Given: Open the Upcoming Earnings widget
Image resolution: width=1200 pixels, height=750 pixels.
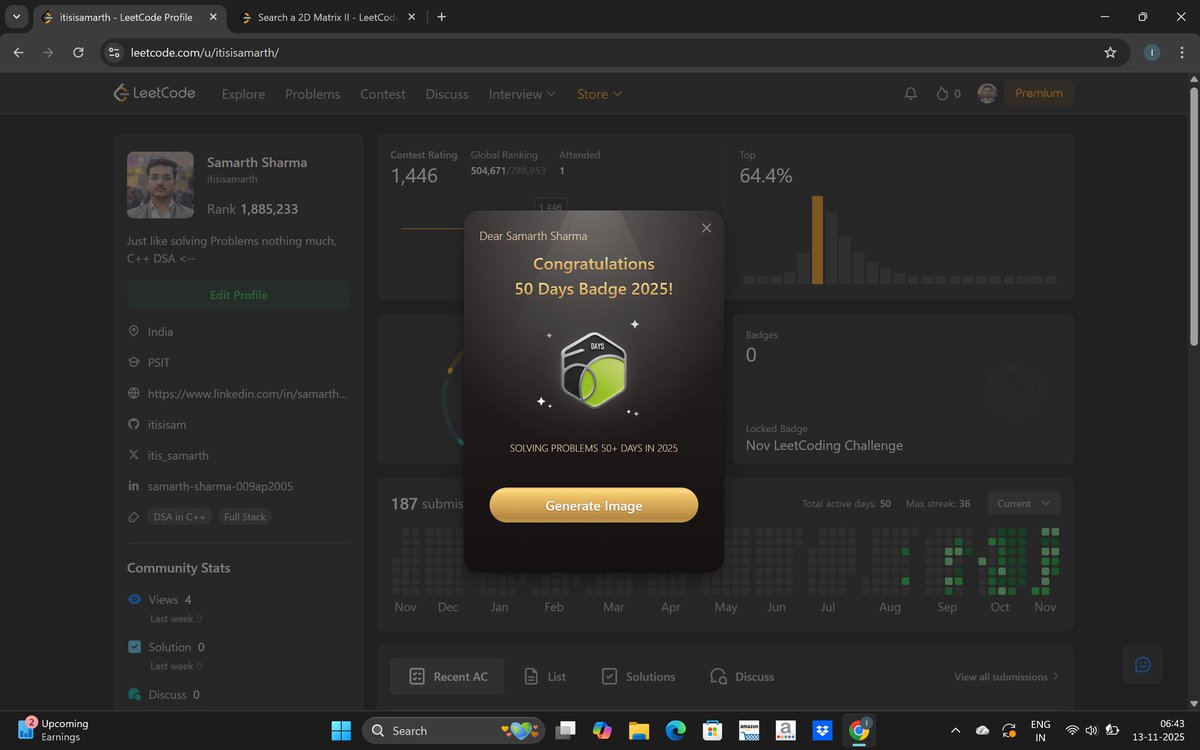Looking at the screenshot, I should [55, 730].
